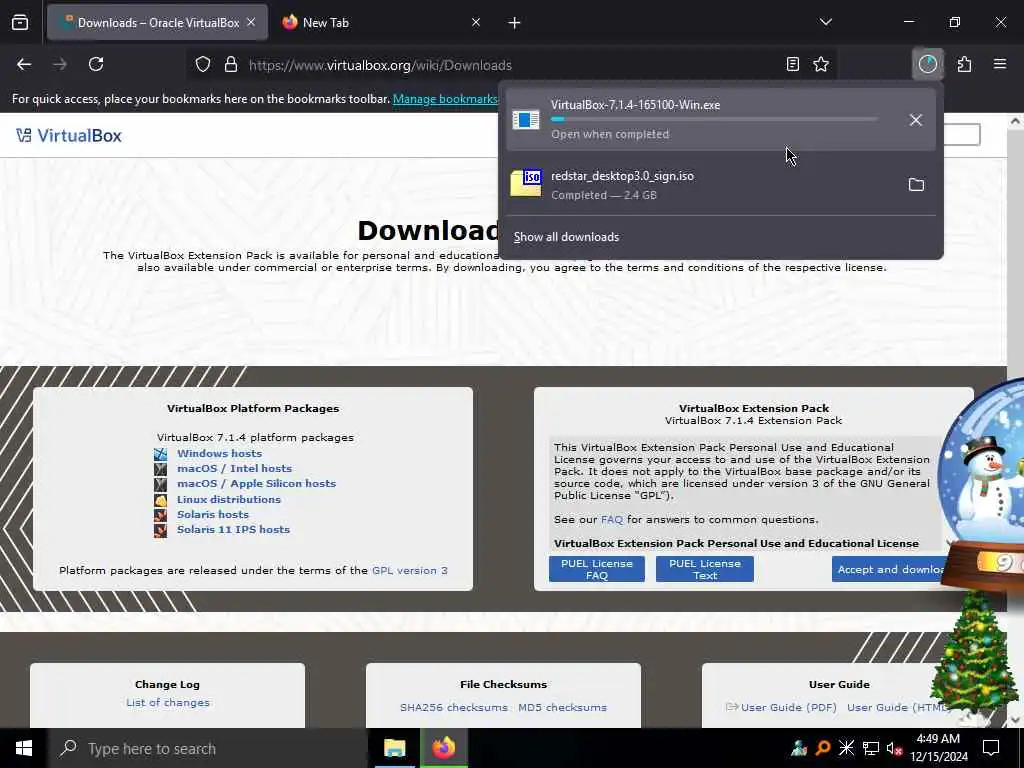Open the Windows Start menu
This screenshot has width=1024, height=768.
click(24, 748)
